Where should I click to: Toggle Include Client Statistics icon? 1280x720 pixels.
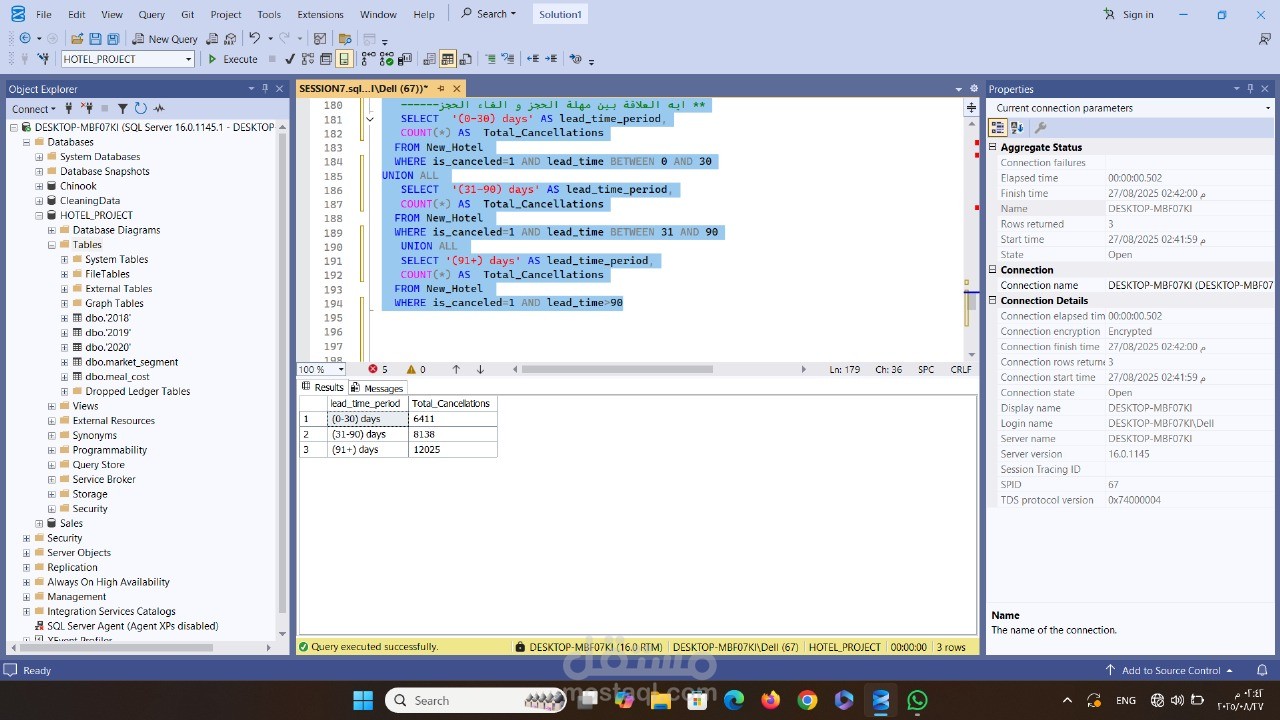[405, 59]
